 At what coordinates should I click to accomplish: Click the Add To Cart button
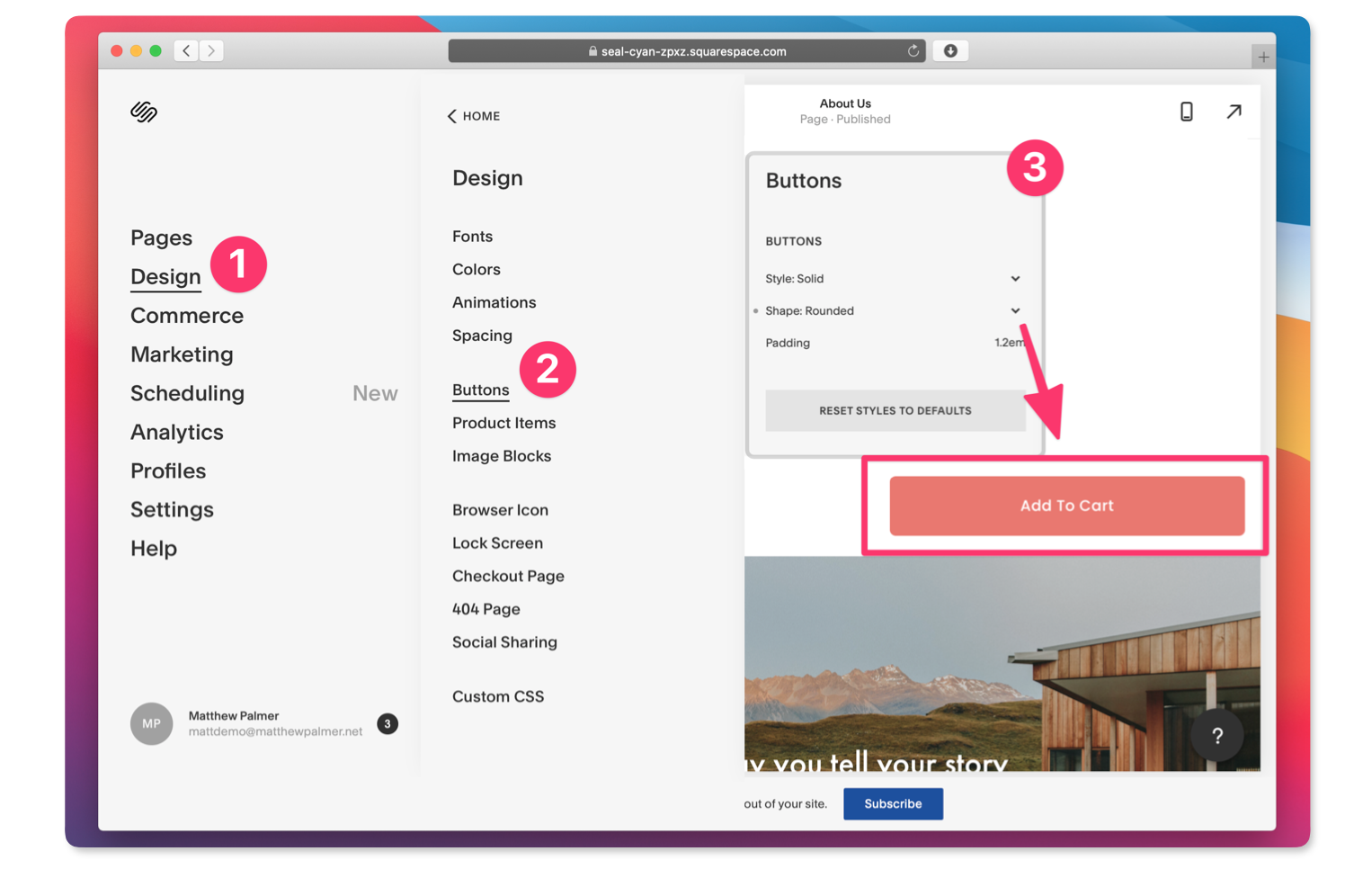click(x=1066, y=506)
